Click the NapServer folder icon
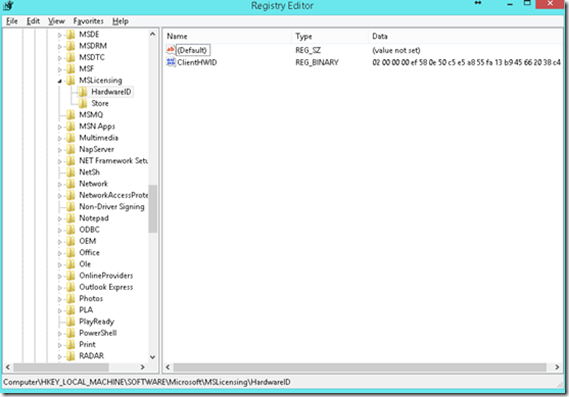The width and height of the screenshot is (569, 397). [x=71, y=150]
